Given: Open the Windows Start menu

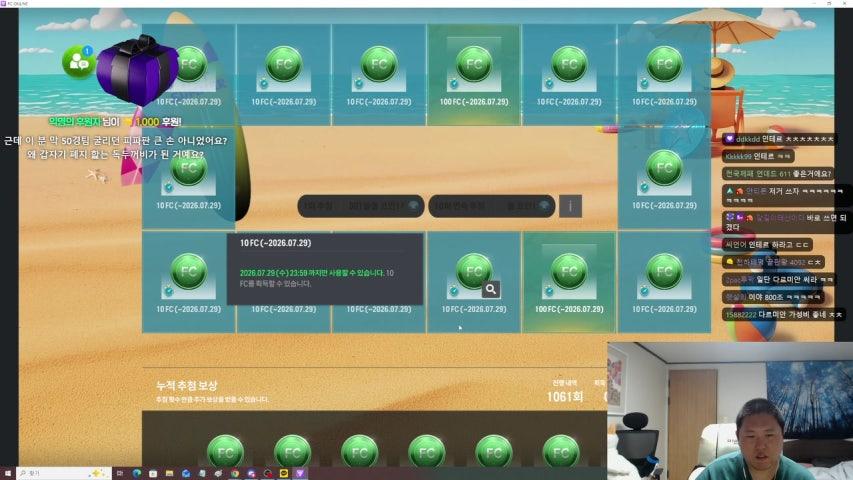Looking at the screenshot, I should (x=8, y=473).
